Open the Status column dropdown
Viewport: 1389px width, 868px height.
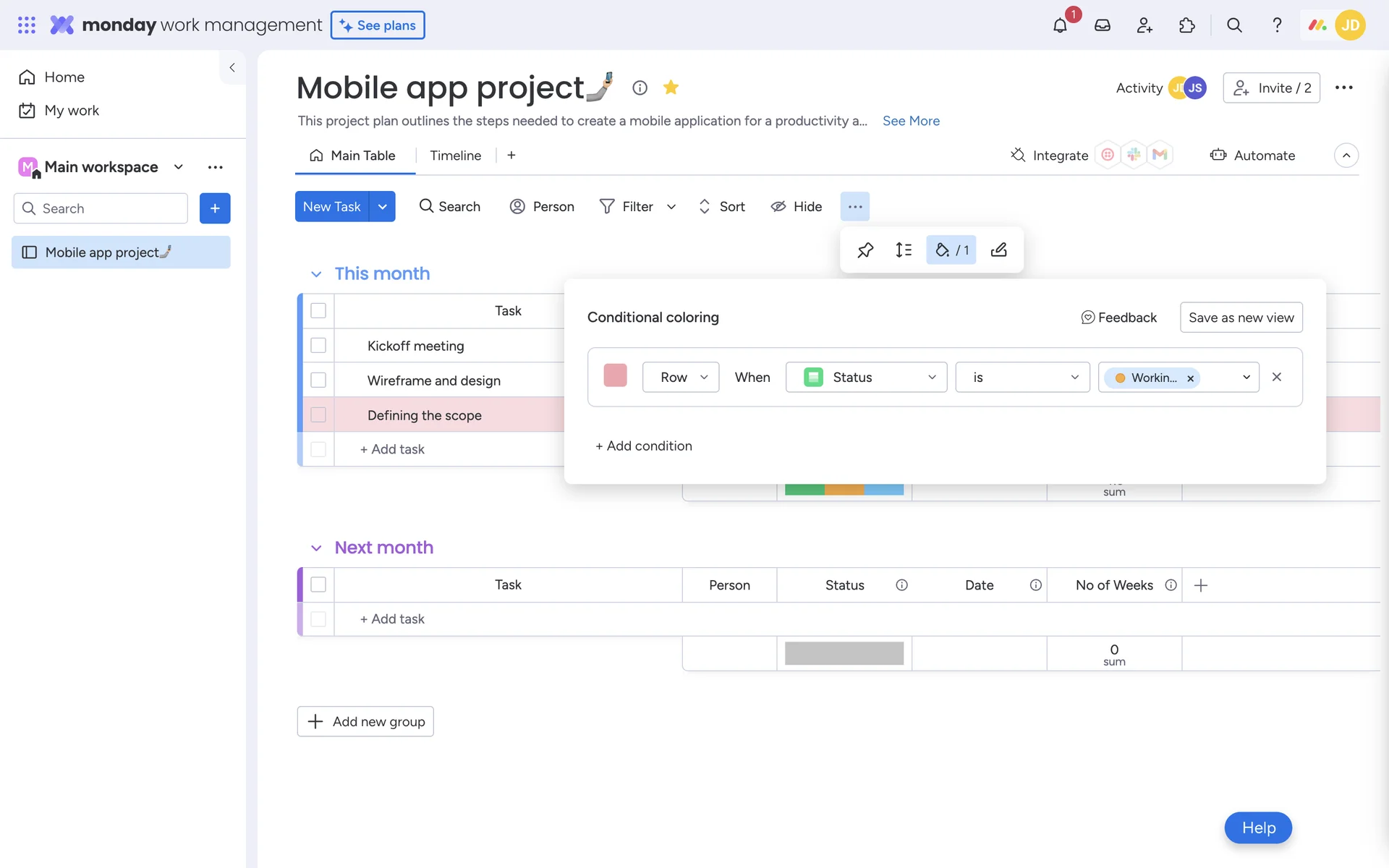click(866, 378)
